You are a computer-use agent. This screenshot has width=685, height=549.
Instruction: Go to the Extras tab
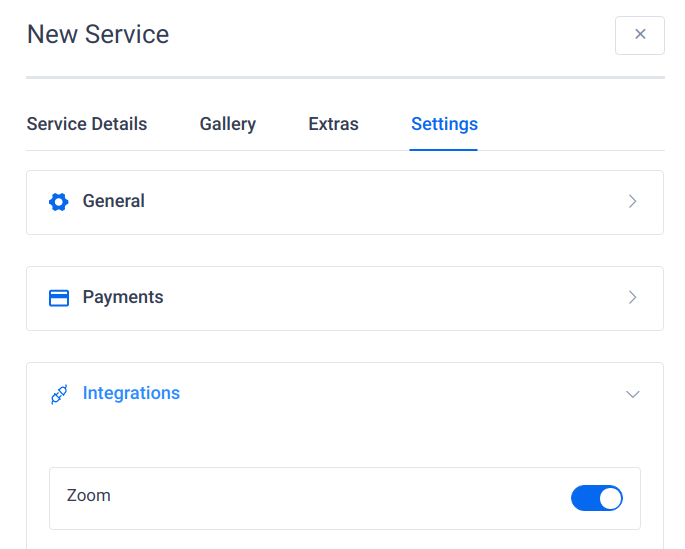333,124
